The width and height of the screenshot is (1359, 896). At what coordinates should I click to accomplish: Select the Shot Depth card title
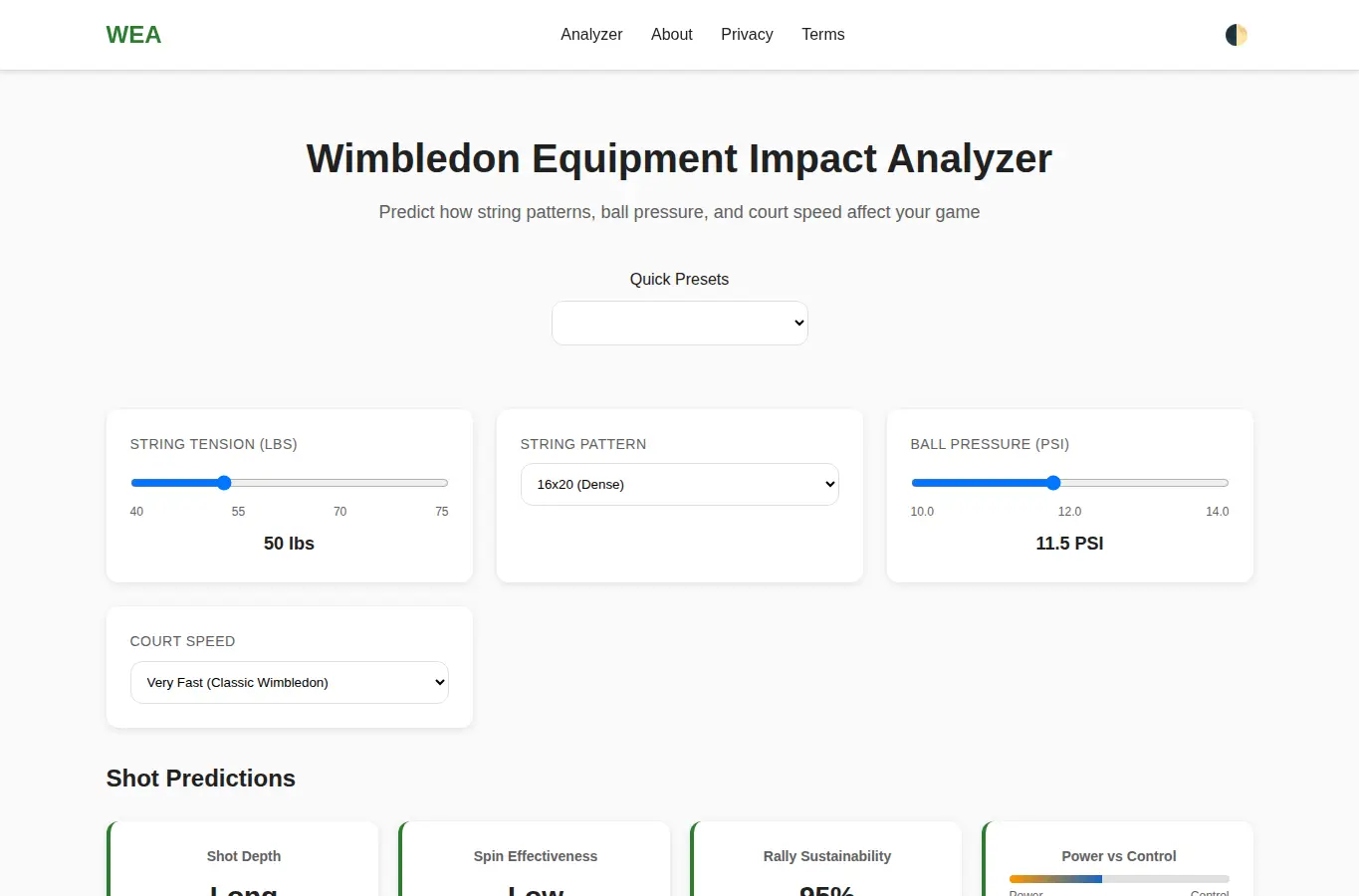(244, 856)
